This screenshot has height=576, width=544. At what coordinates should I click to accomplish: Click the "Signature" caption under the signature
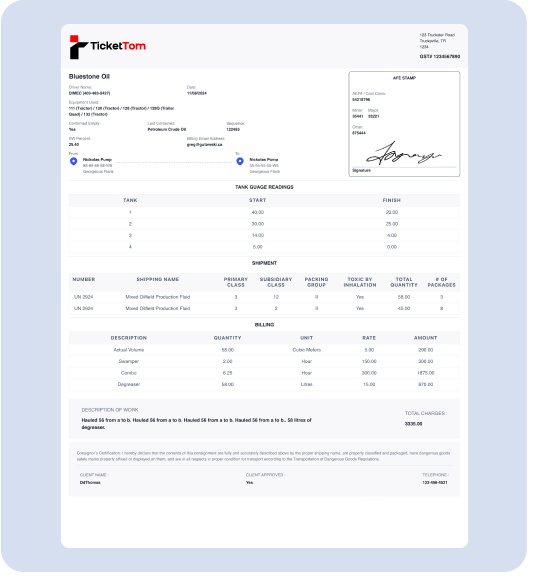pos(361,170)
